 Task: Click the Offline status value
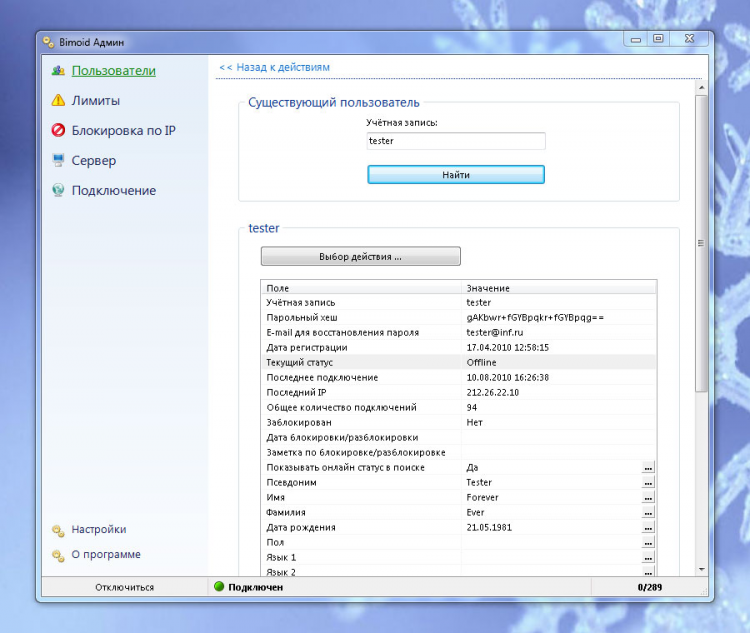pos(481,363)
